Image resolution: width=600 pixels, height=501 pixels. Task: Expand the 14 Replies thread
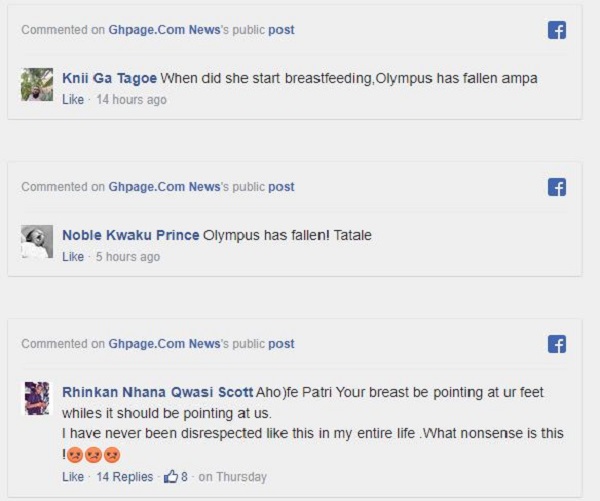coord(125,477)
